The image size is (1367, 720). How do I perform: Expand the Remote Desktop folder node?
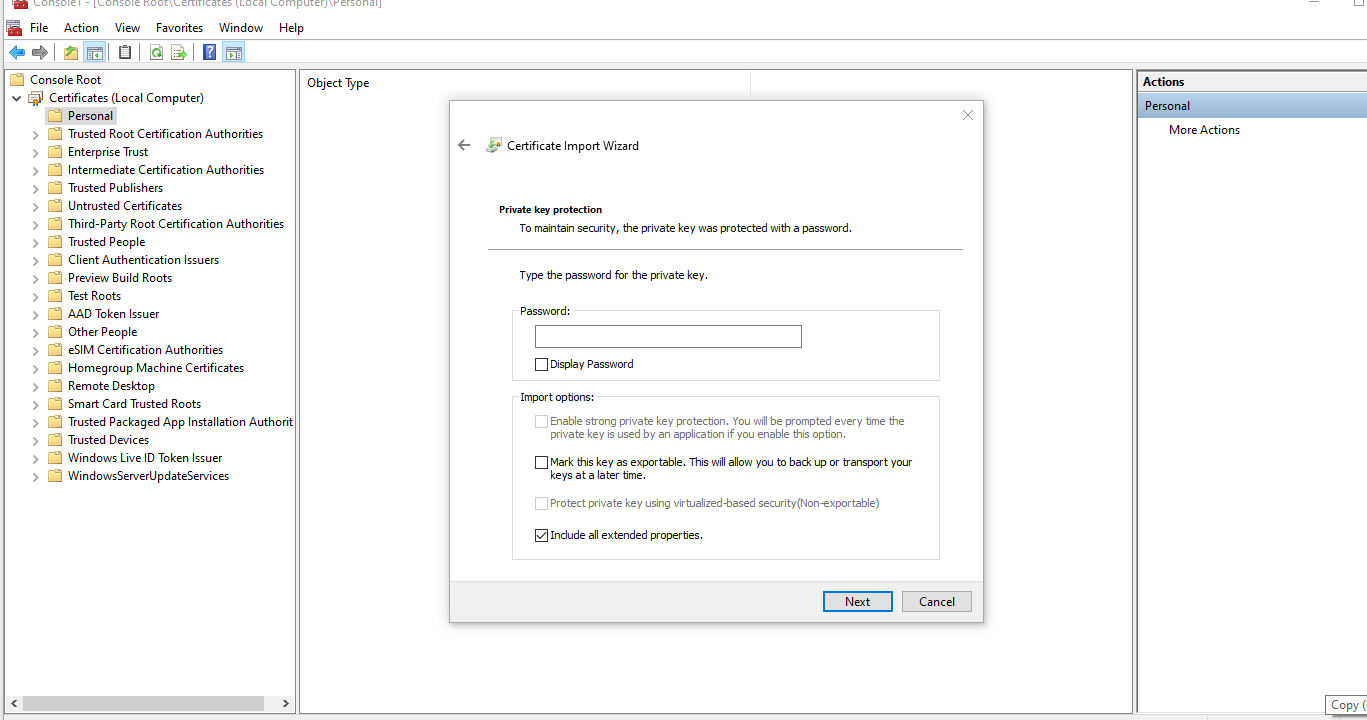click(35, 386)
